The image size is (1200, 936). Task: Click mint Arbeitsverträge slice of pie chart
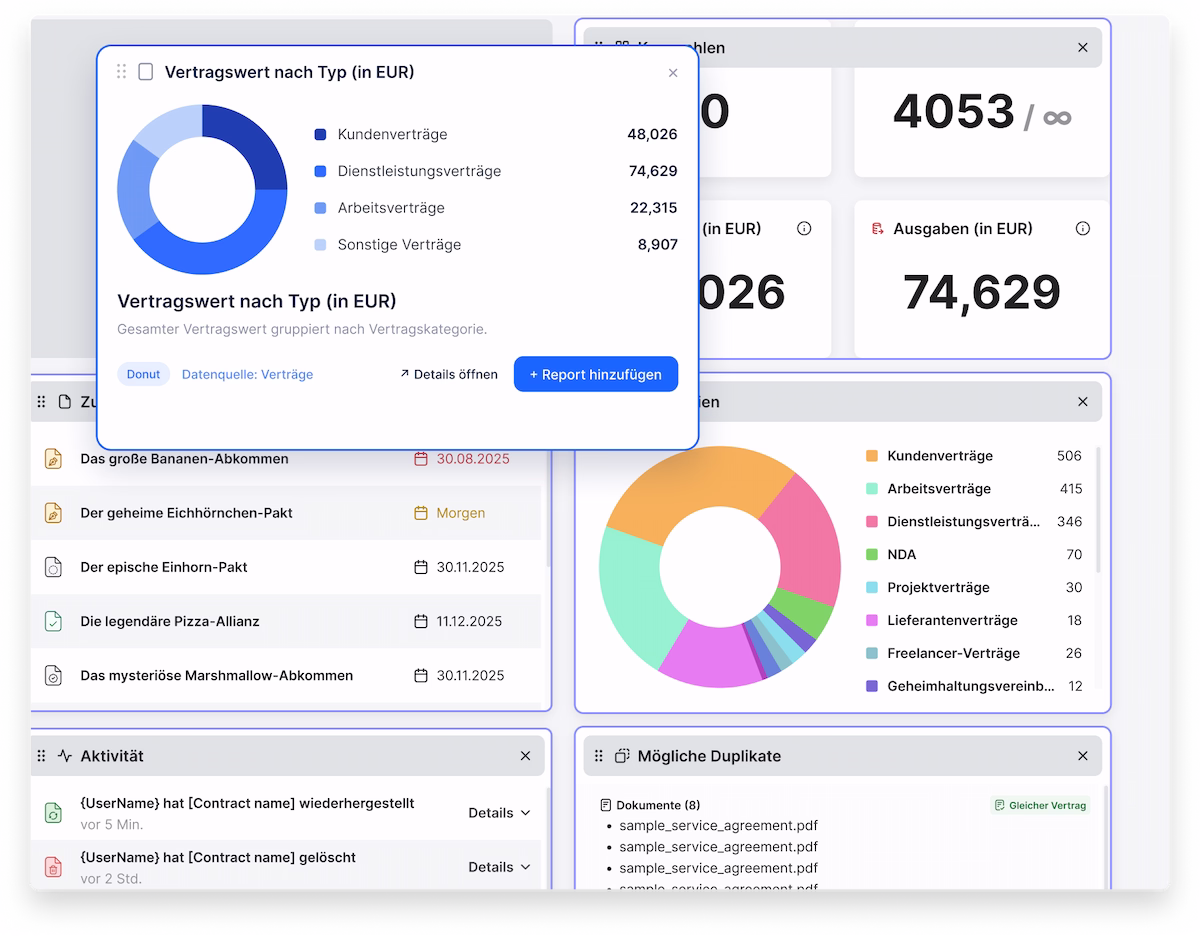click(635, 595)
